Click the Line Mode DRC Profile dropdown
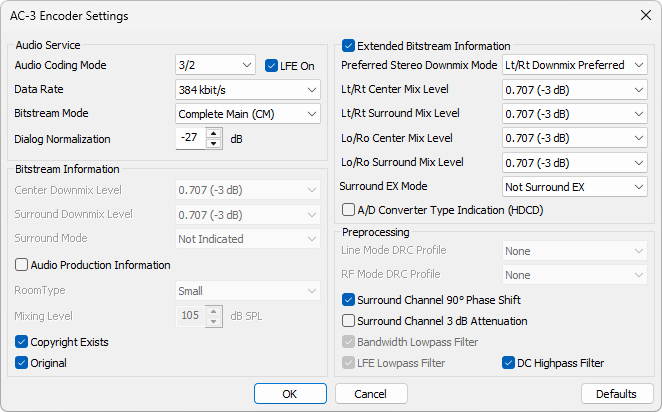The width and height of the screenshot is (662, 412). coord(575,251)
